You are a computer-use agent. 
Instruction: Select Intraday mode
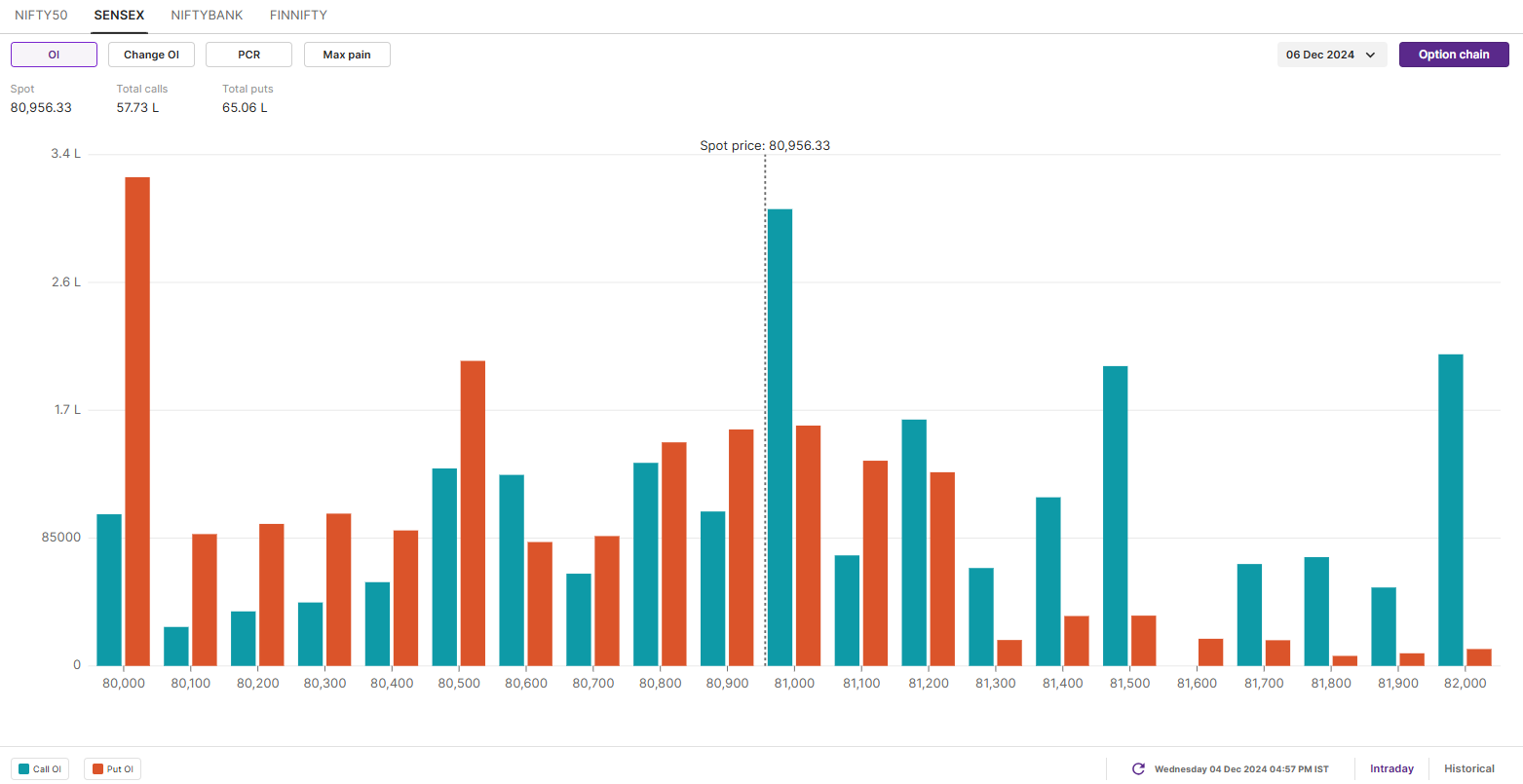1391,769
